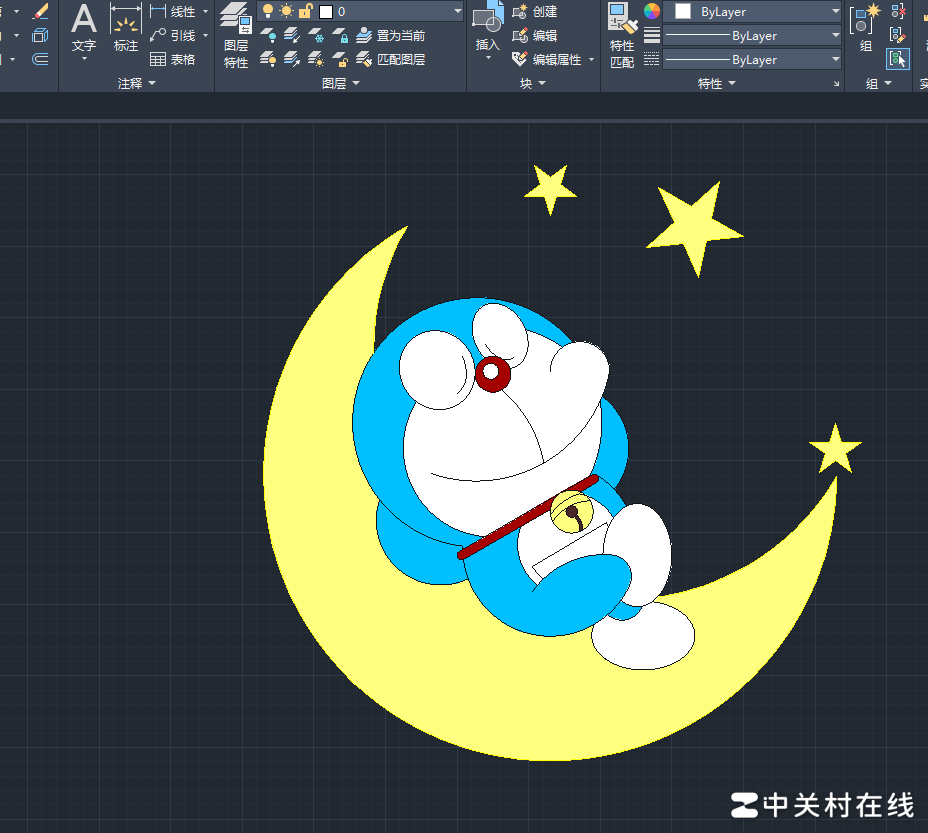Select the 标注 dimension tool
This screenshot has height=833, width=928.
[x=126, y=28]
